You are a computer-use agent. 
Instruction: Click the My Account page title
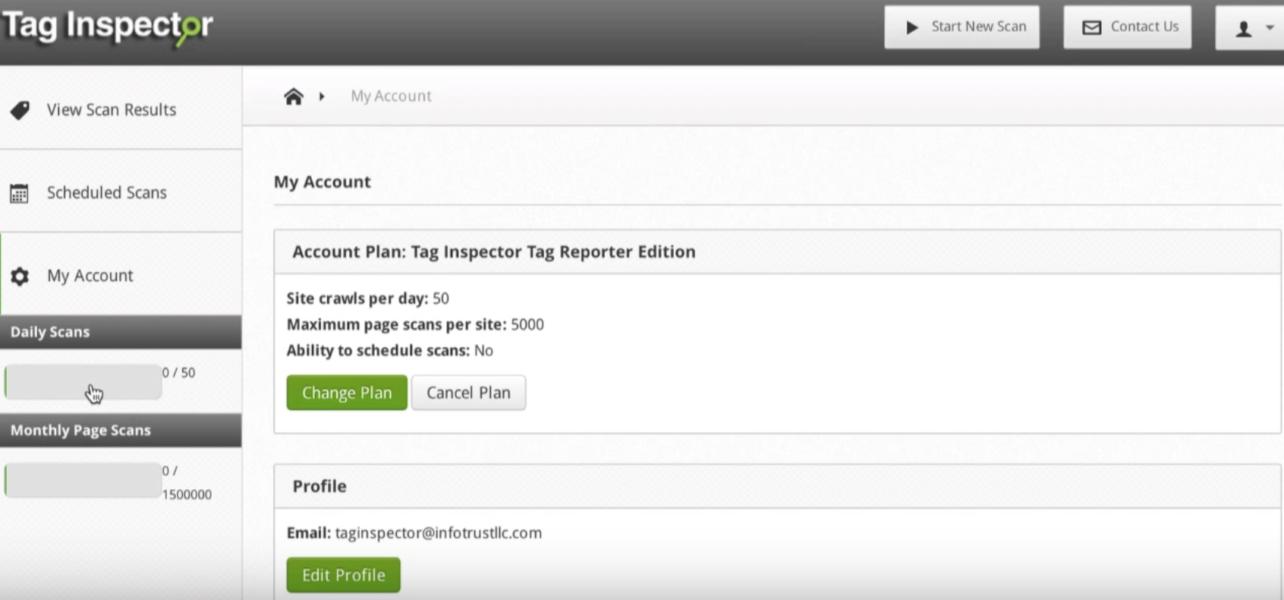tap(322, 182)
